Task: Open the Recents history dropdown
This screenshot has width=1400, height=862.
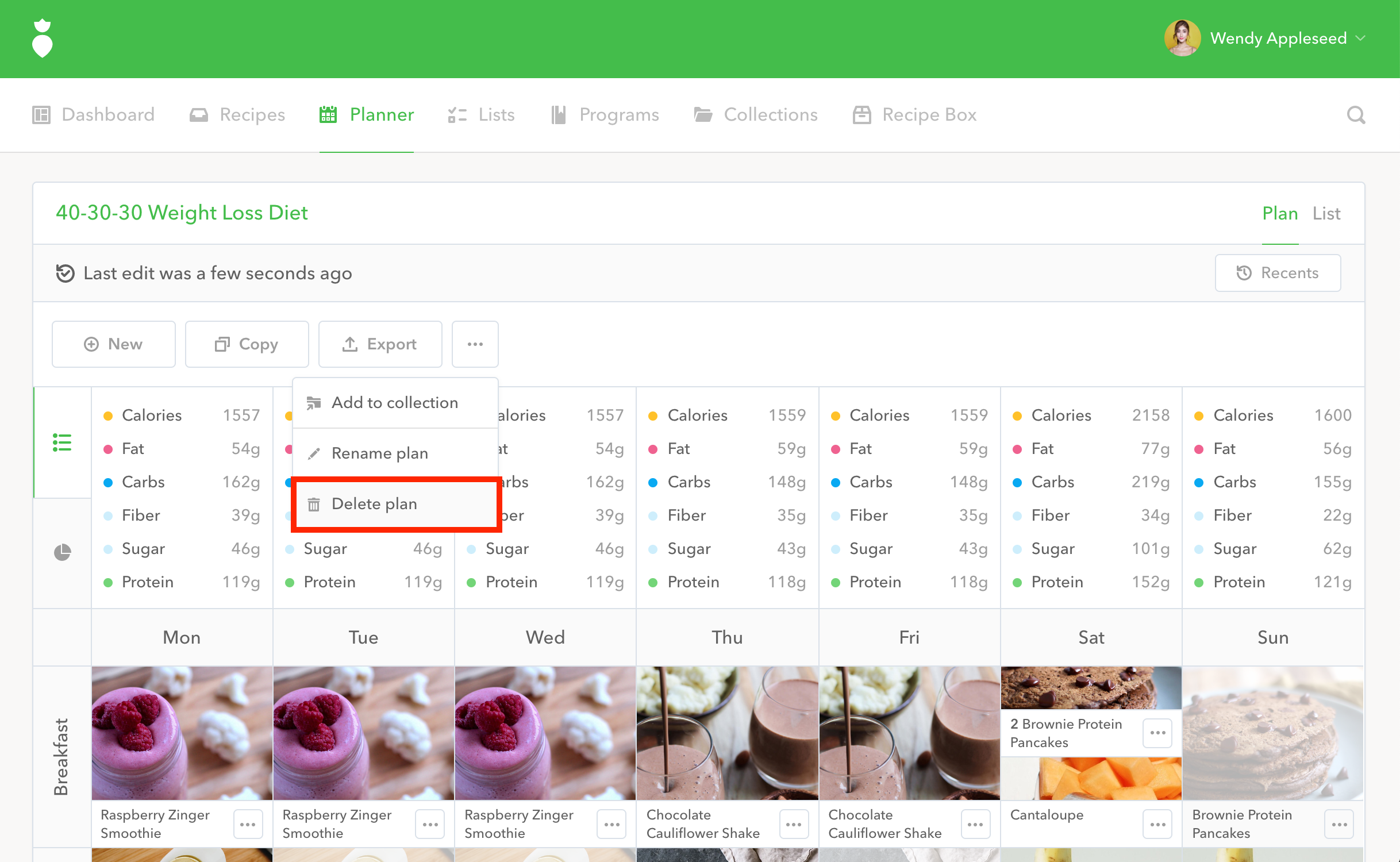Action: click(1278, 273)
